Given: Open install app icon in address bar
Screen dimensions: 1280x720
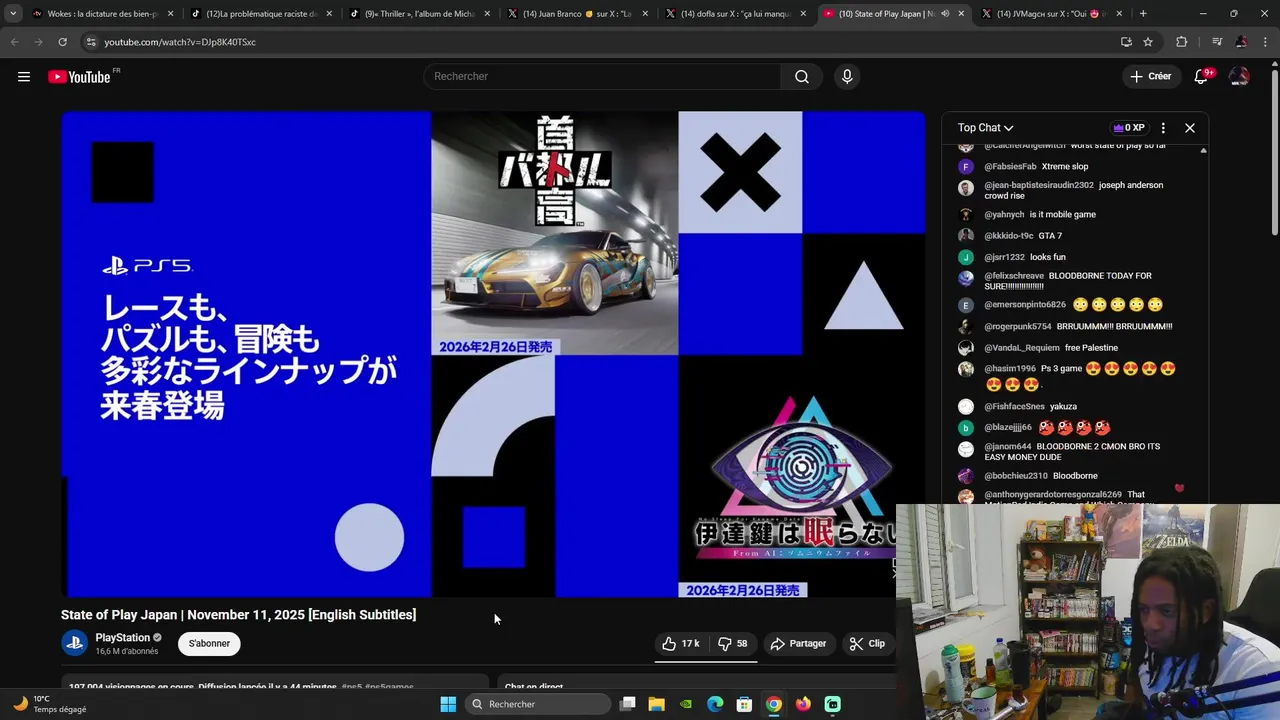Looking at the screenshot, I should pos(1126,42).
